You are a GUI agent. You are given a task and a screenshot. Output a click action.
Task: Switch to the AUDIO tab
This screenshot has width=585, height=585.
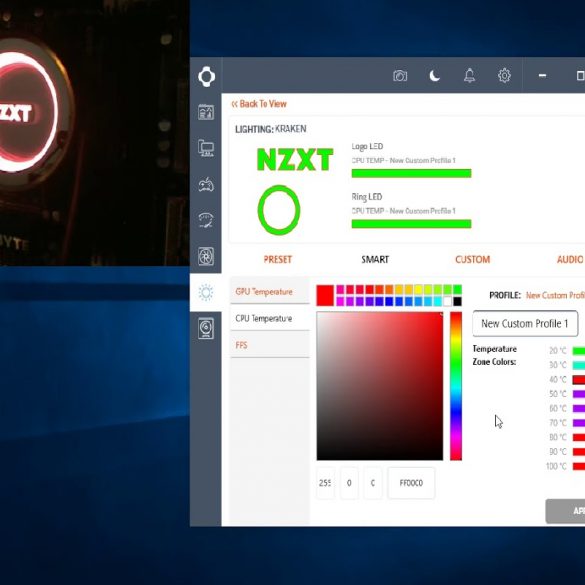point(570,259)
